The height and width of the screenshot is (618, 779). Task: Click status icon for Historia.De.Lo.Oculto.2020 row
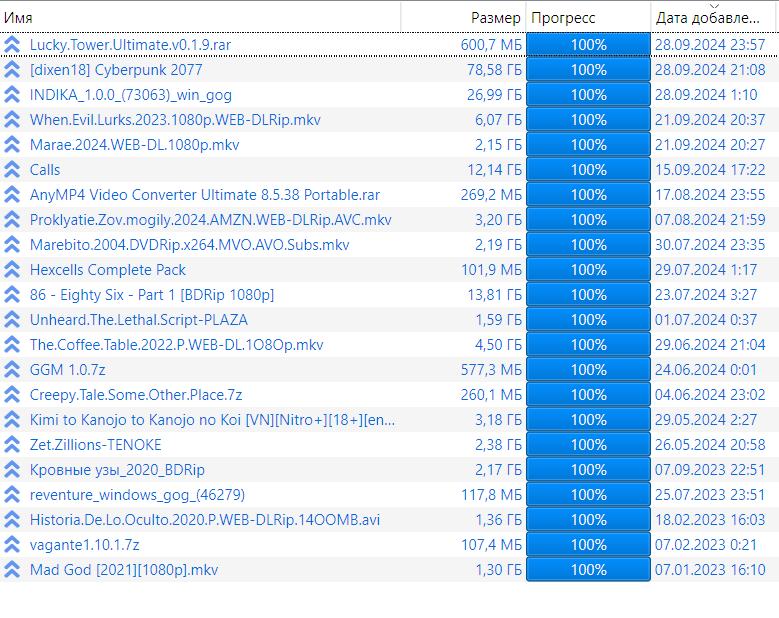coord(12,520)
